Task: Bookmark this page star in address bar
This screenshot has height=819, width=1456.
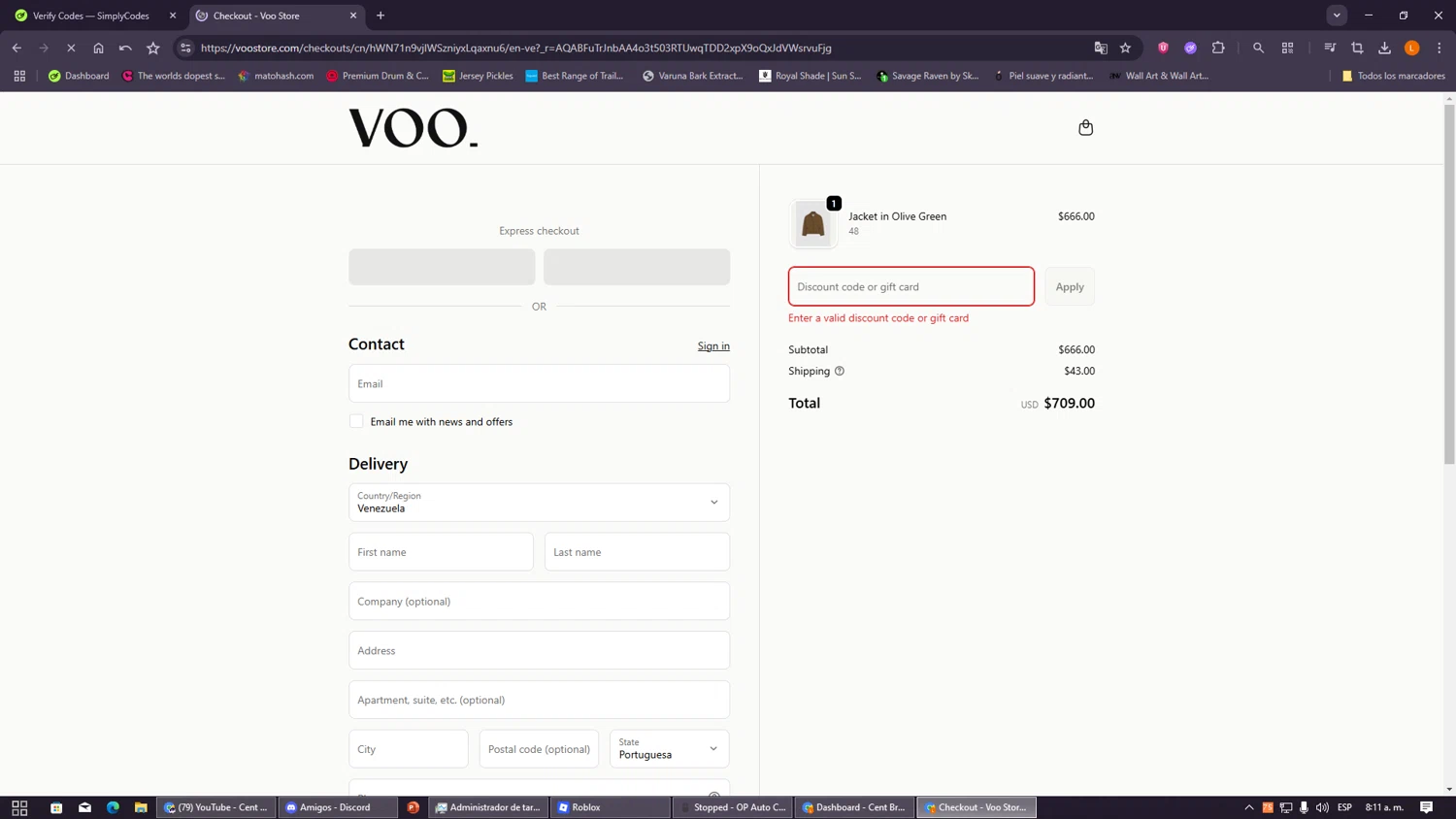Action: tap(1125, 48)
